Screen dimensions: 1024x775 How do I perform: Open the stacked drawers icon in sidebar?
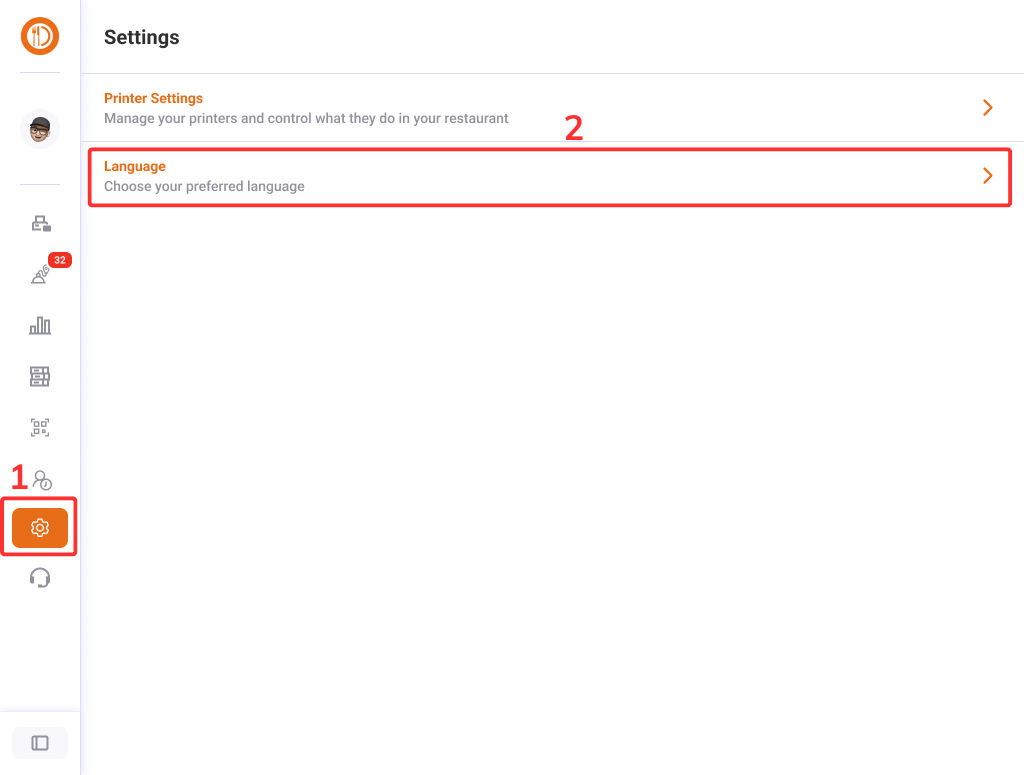[x=40, y=377]
